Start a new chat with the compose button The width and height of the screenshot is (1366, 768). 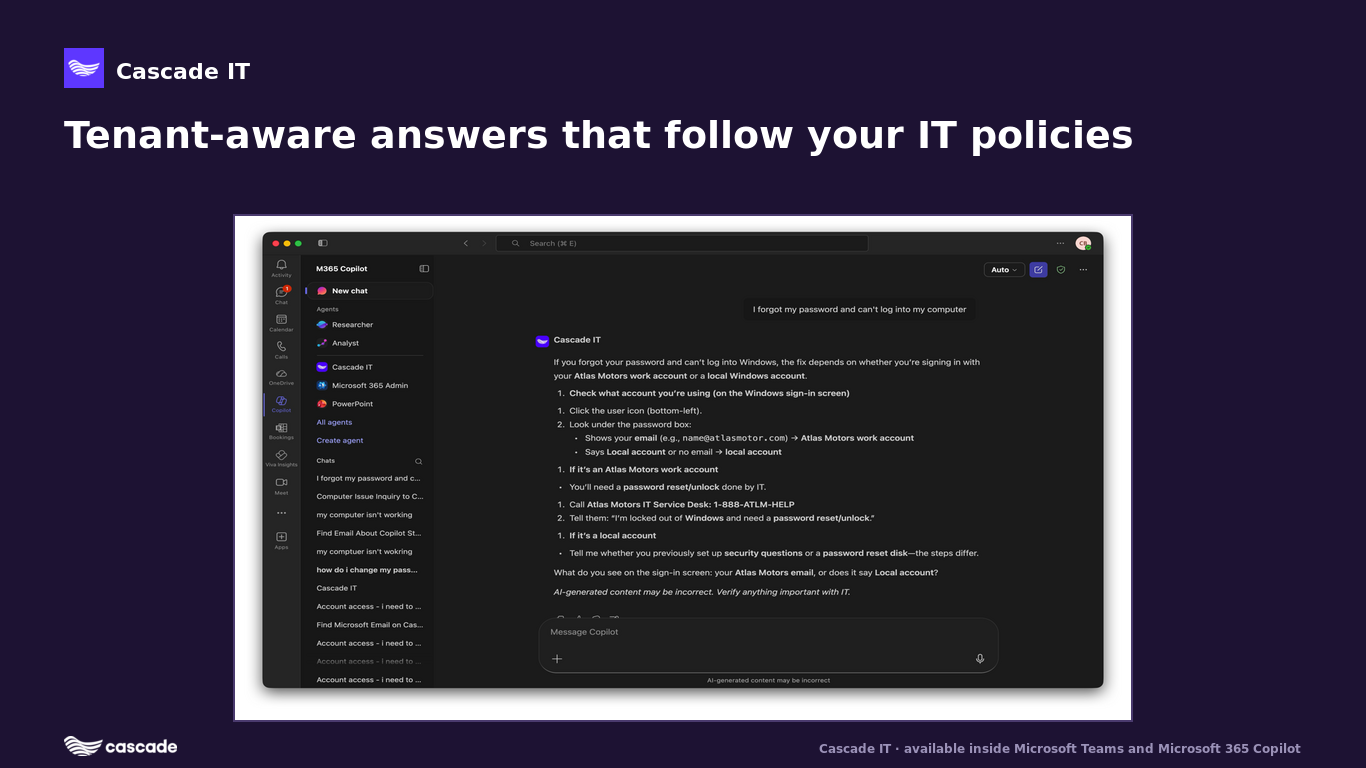click(1038, 270)
